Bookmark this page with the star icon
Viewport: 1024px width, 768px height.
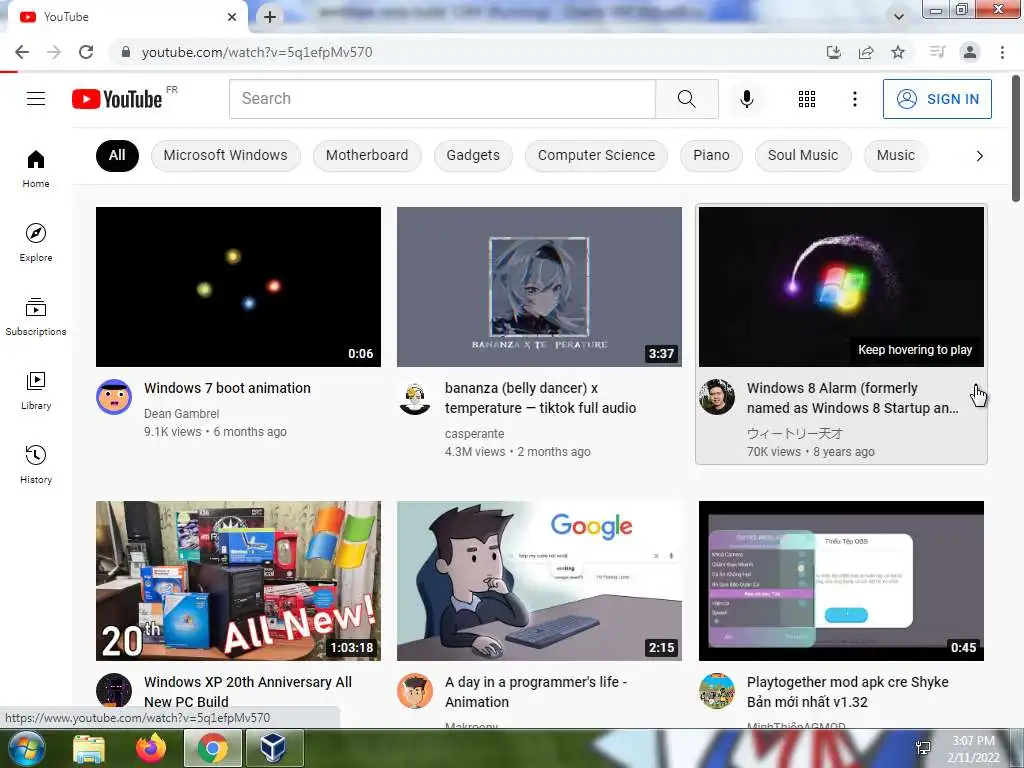(898, 52)
